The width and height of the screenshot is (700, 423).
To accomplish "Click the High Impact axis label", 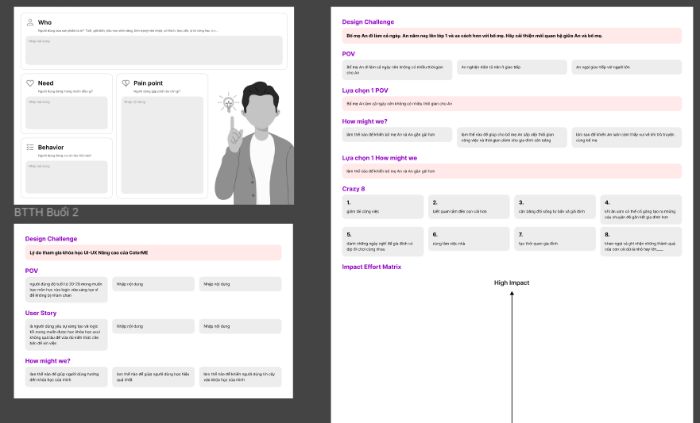I will click(x=512, y=283).
